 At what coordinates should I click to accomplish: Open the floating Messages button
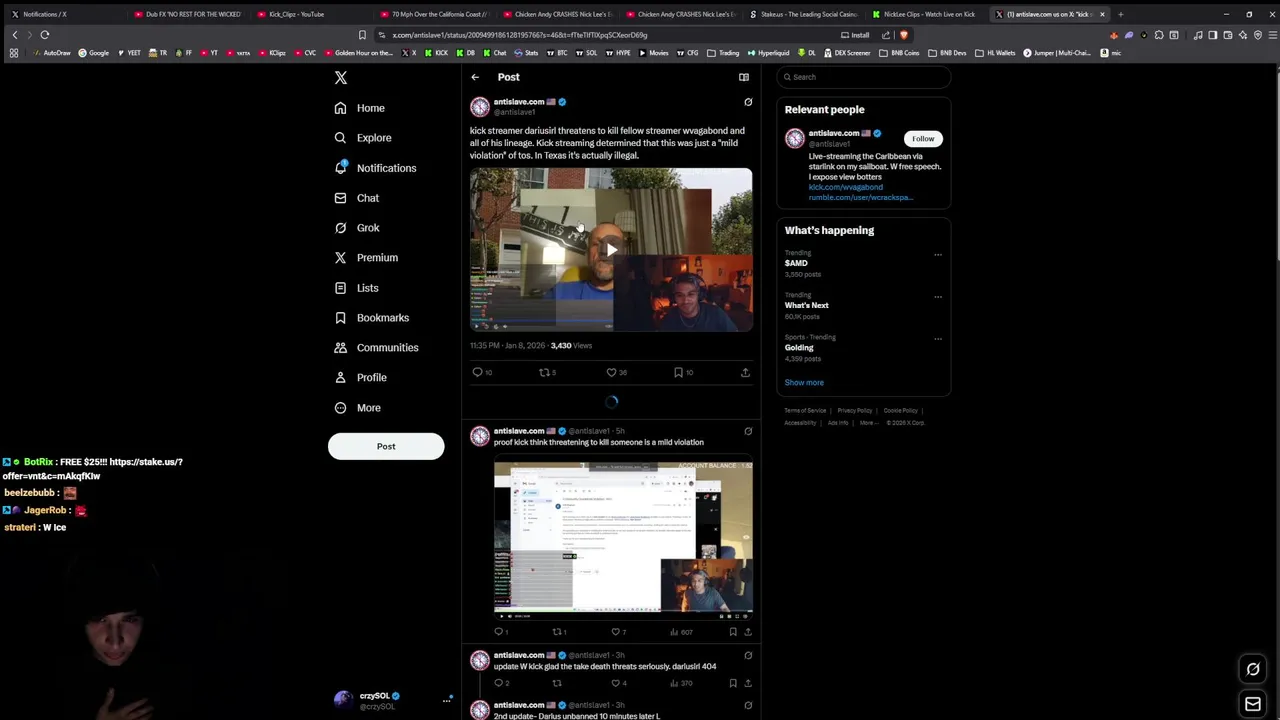coord(1253,704)
